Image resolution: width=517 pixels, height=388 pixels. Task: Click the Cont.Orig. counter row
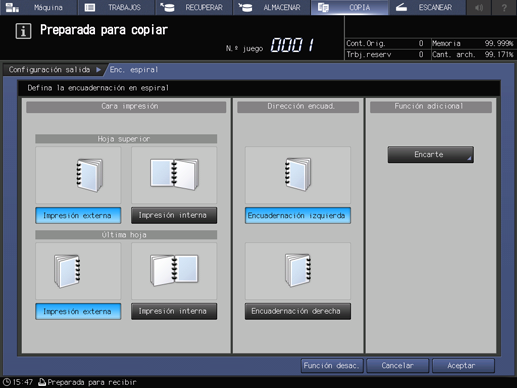coord(388,43)
